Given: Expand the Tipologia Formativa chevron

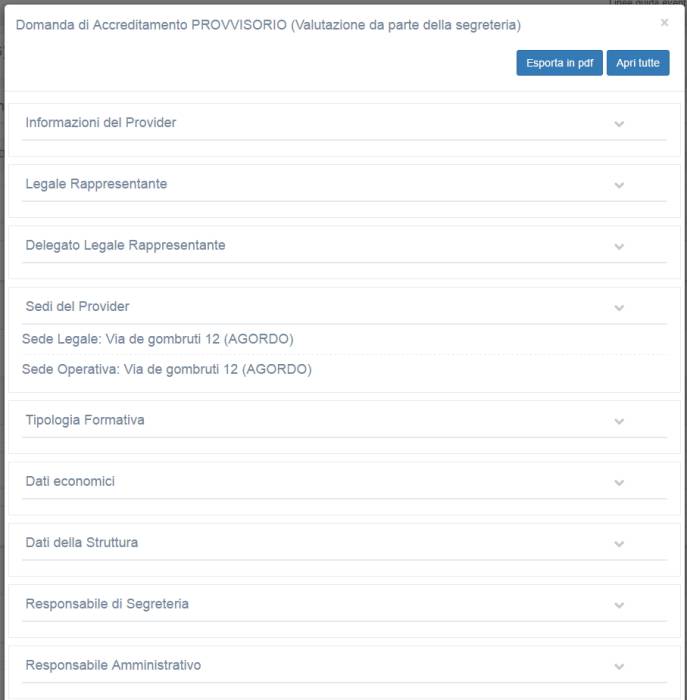Looking at the screenshot, I should tap(619, 422).
